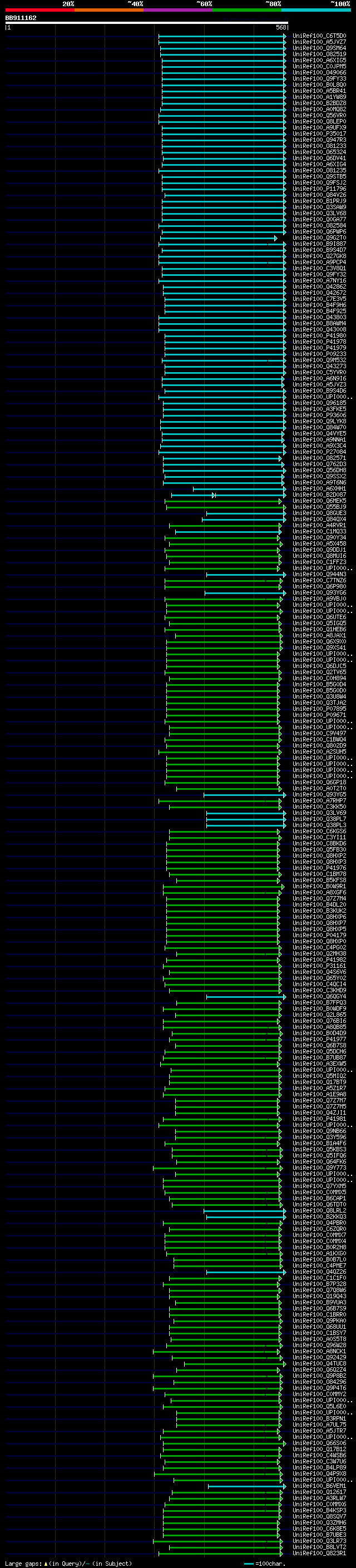The height and width of the screenshot is (1568, 356).
Task: Select the query label BB911162
Action: click(21, 18)
